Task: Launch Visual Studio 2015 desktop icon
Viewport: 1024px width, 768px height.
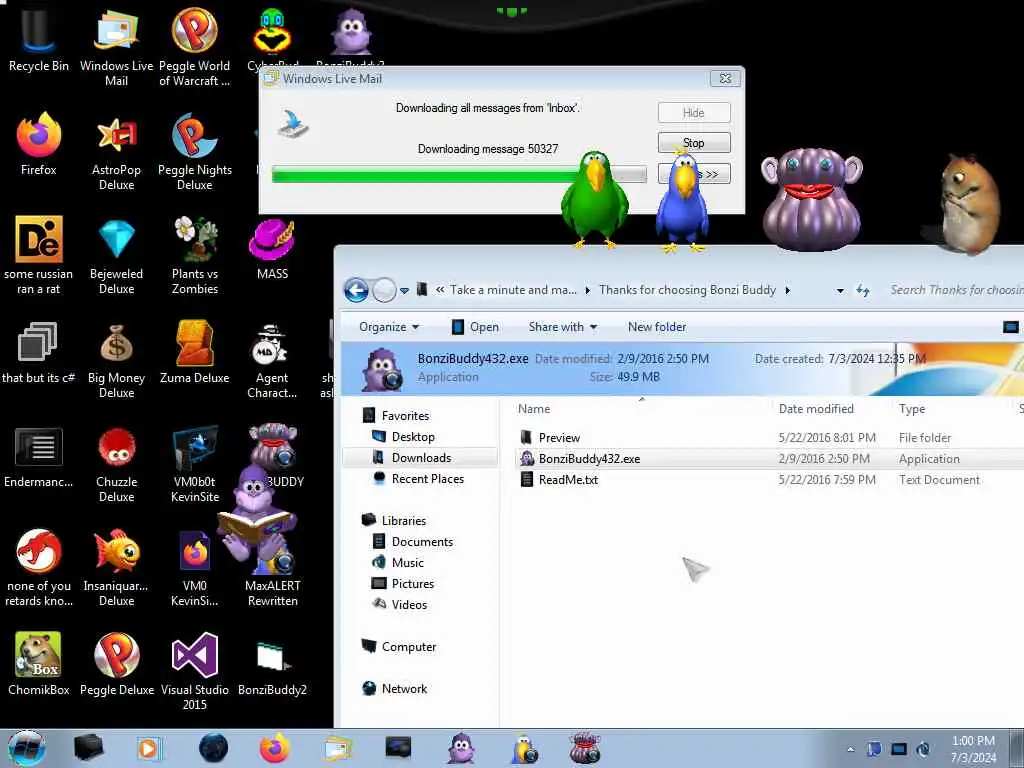Action: pos(195,671)
